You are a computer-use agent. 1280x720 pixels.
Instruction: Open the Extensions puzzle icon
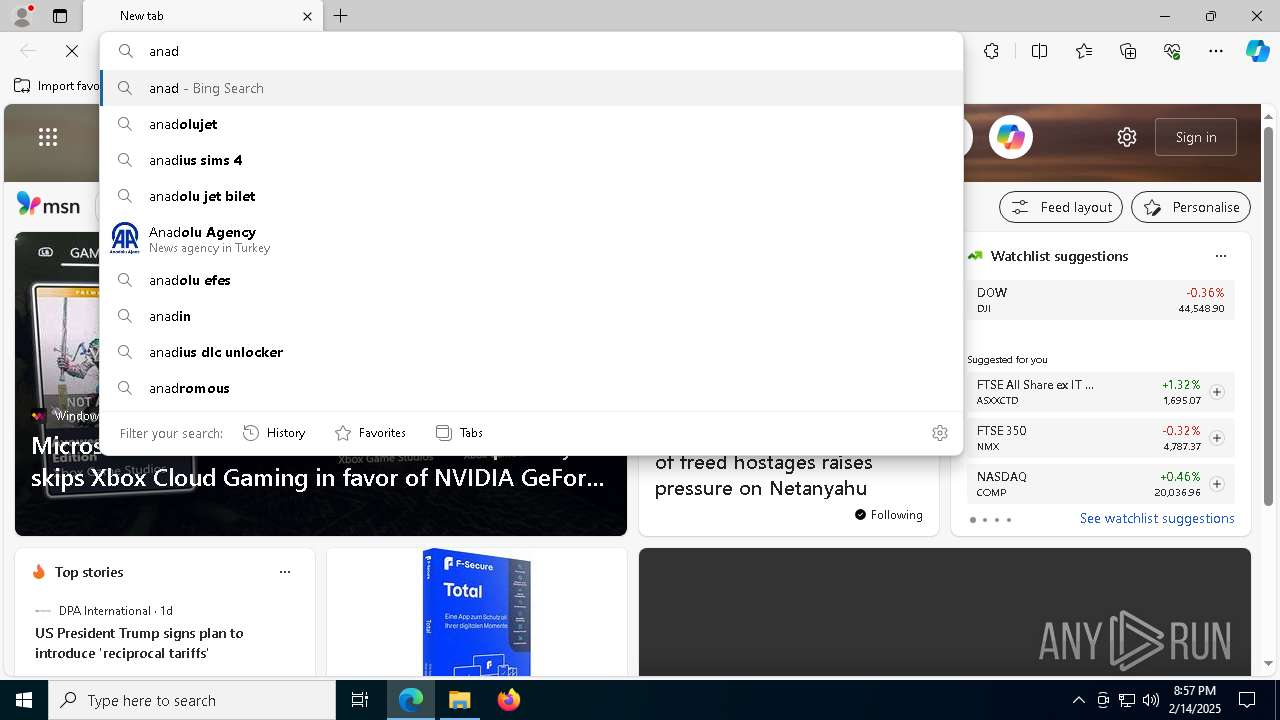[x=991, y=51]
